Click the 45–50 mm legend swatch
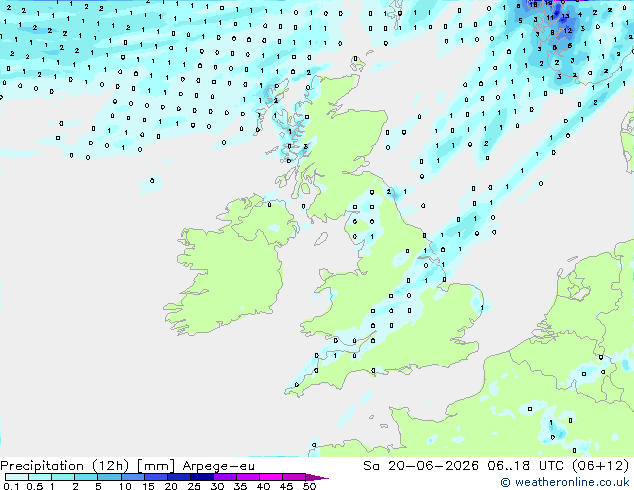The width and height of the screenshot is (634, 490). [x=293, y=477]
